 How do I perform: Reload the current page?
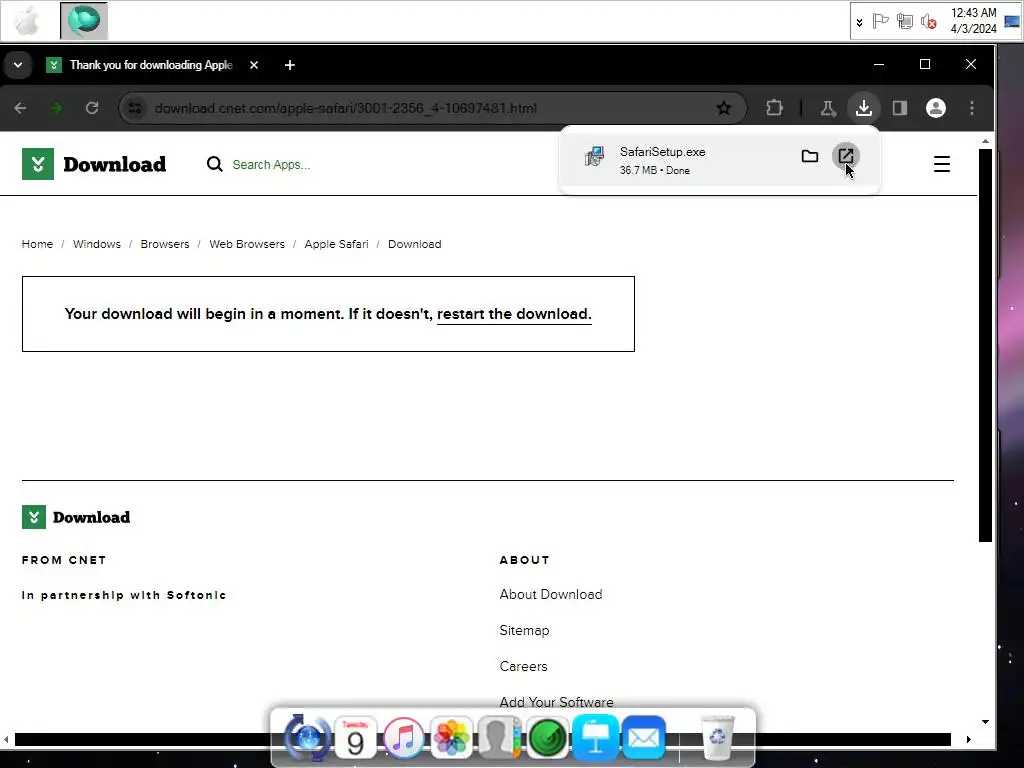point(92,108)
